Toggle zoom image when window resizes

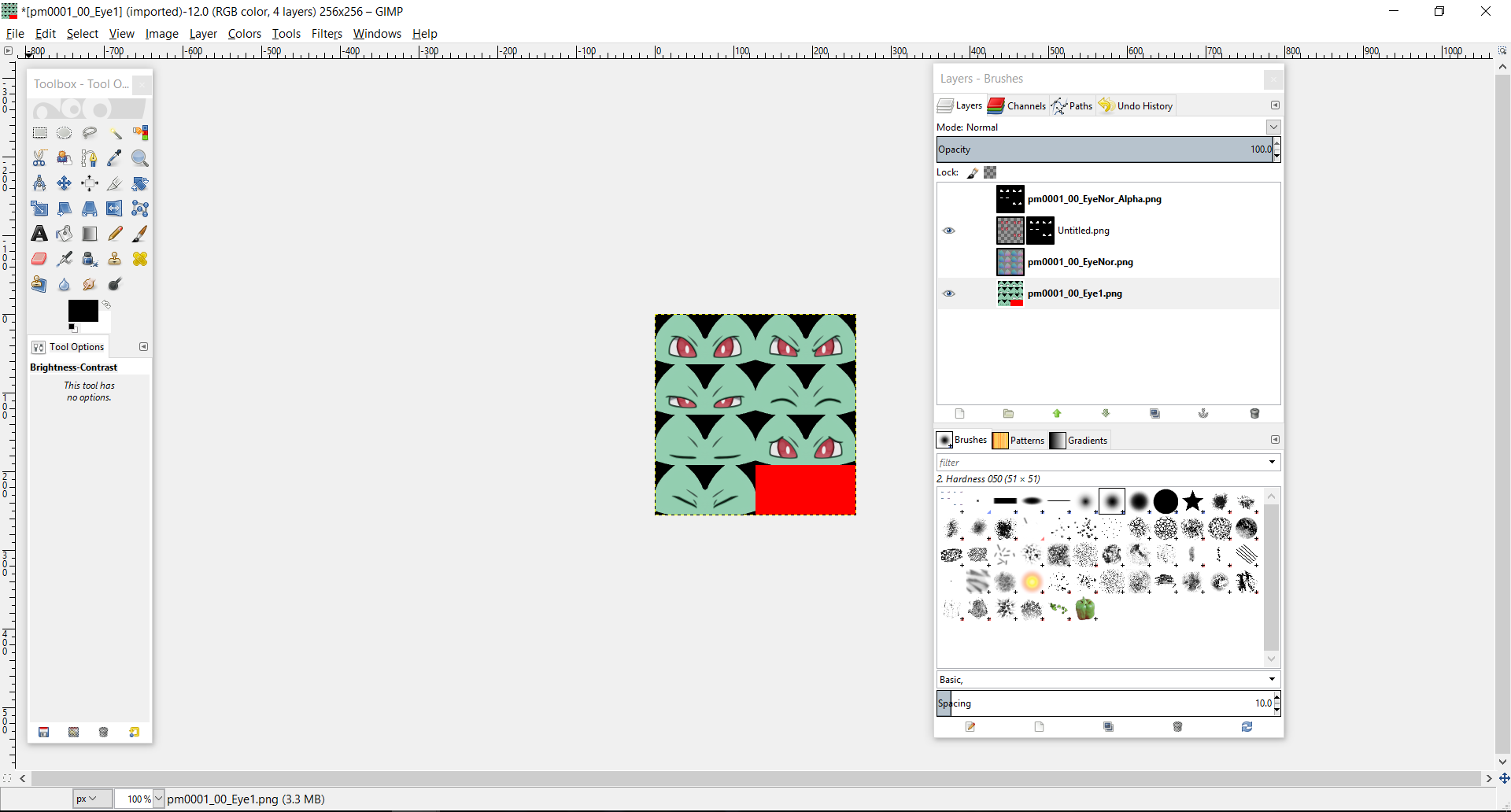[1502, 51]
